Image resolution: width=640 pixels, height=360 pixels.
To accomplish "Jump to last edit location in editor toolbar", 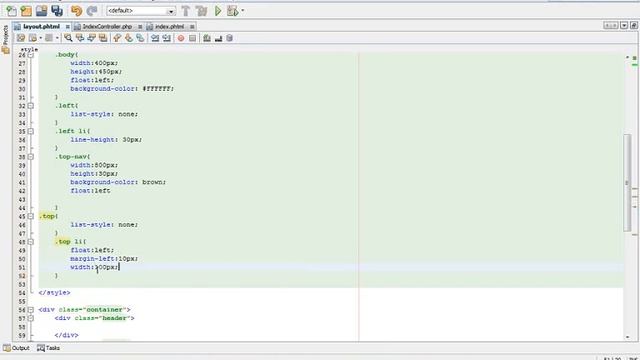I will [x=20, y=38].
